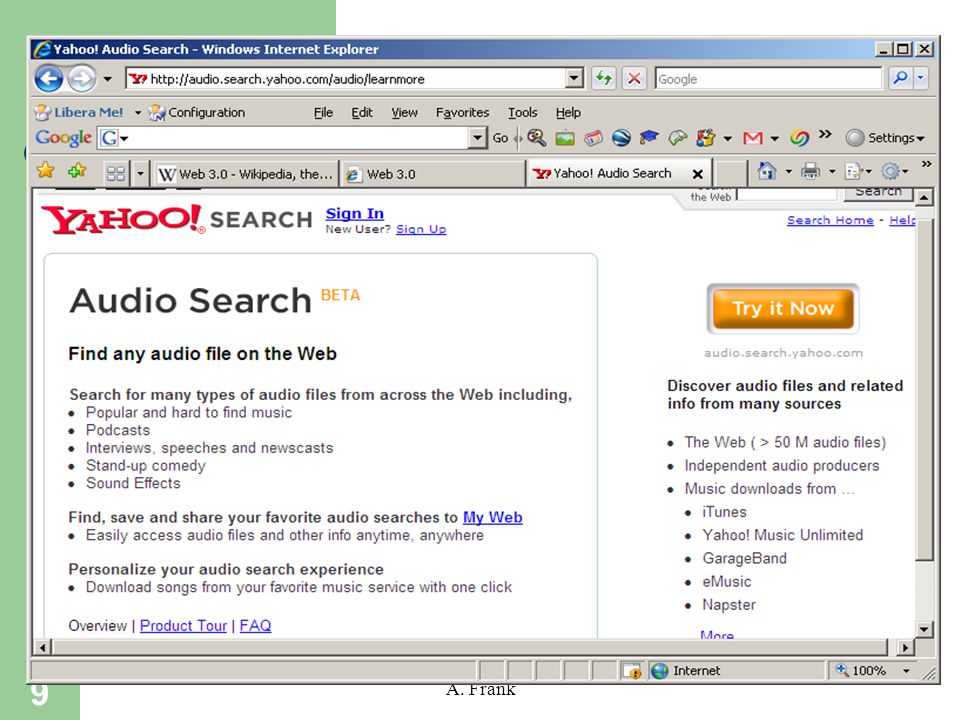Image resolution: width=960 pixels, height=720 pixels.
Task: Open the My Web link
Action: click(492, 517)
